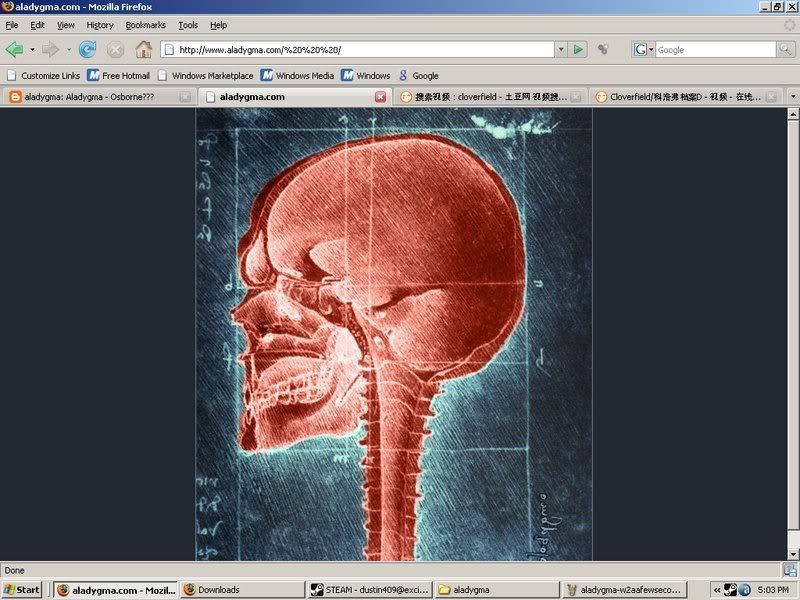Expand the address bar URL history dropdown

pos(561,49)
